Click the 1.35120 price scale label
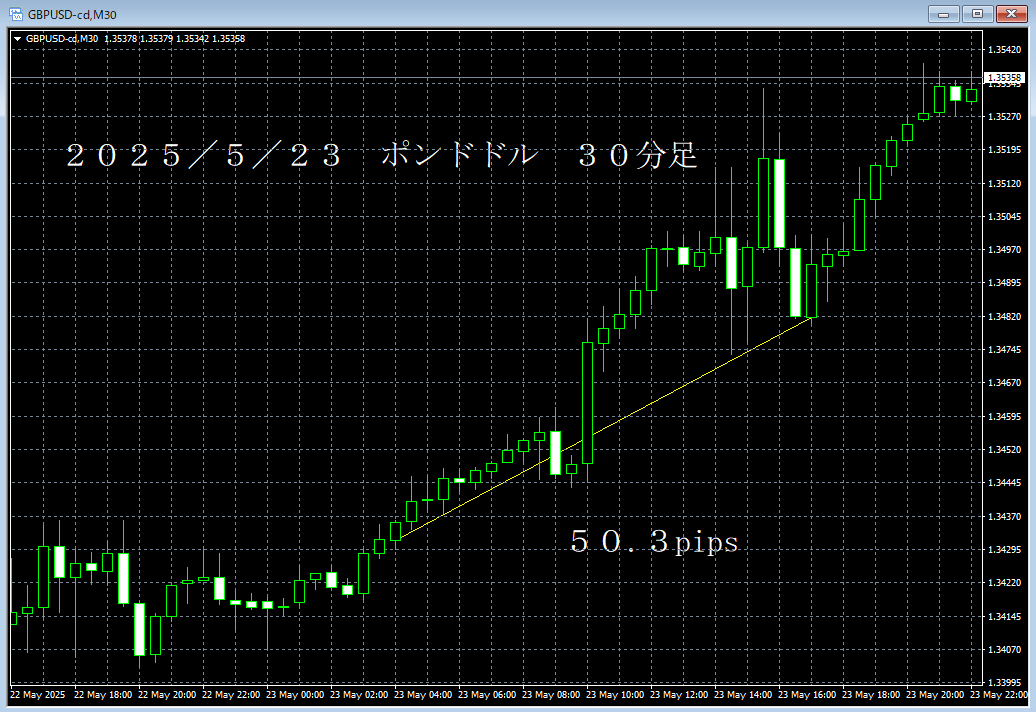Viewport: 1036px width, 712px height. [x=1002, y=183]
